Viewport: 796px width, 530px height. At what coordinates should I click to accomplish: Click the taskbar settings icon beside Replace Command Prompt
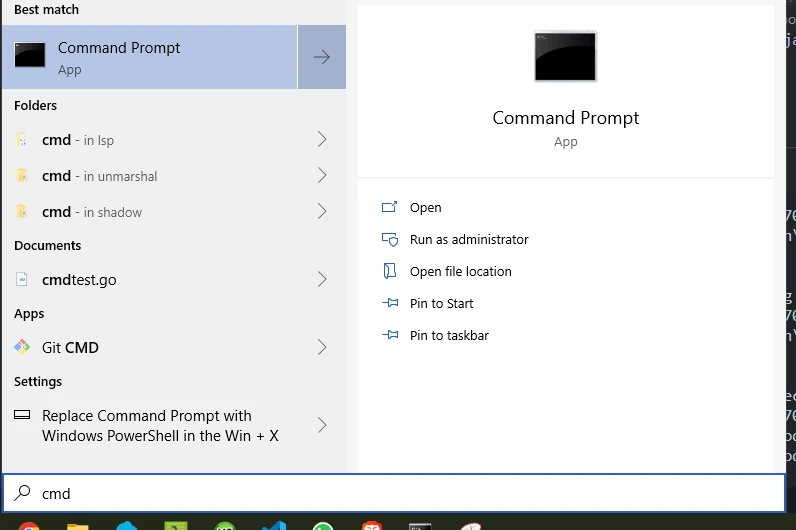pos(22,415)
